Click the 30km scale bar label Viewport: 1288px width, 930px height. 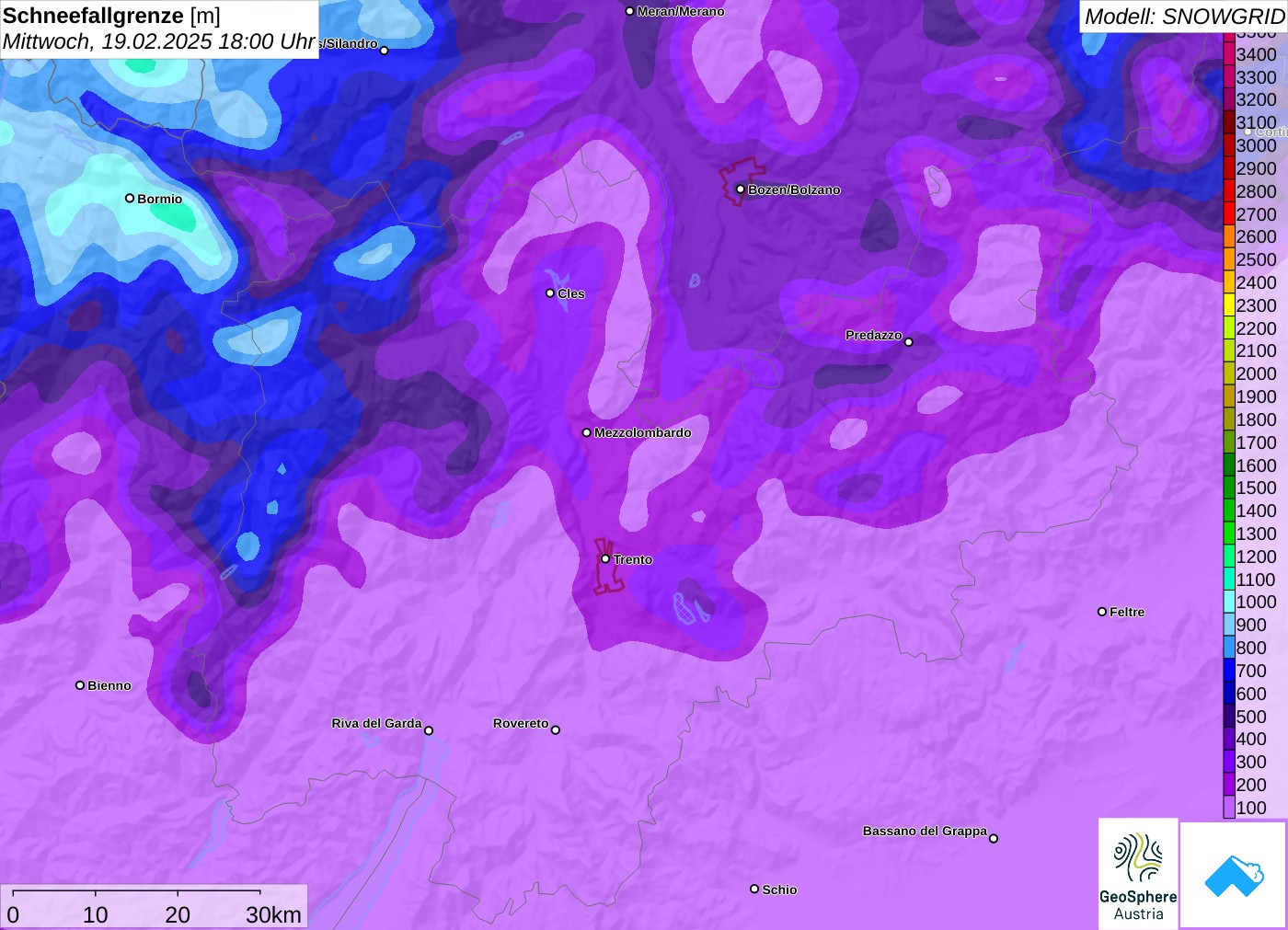(x=273, y=915)
